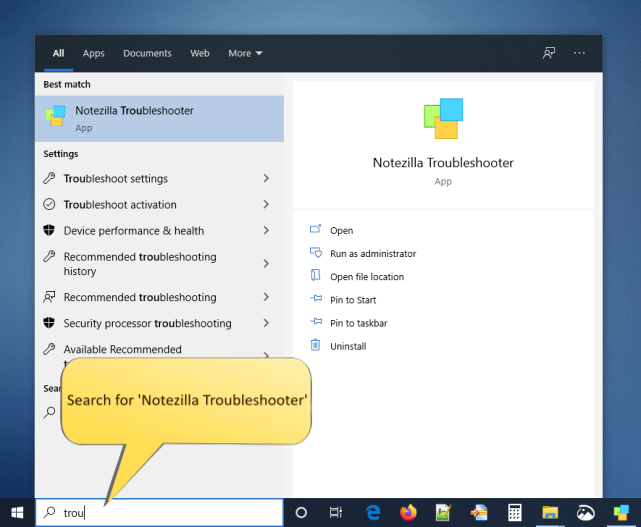Image resolution: width=641 pixels, height=527 pixels.
Task: Click the feedback person icon
Action: pos(549,53)
